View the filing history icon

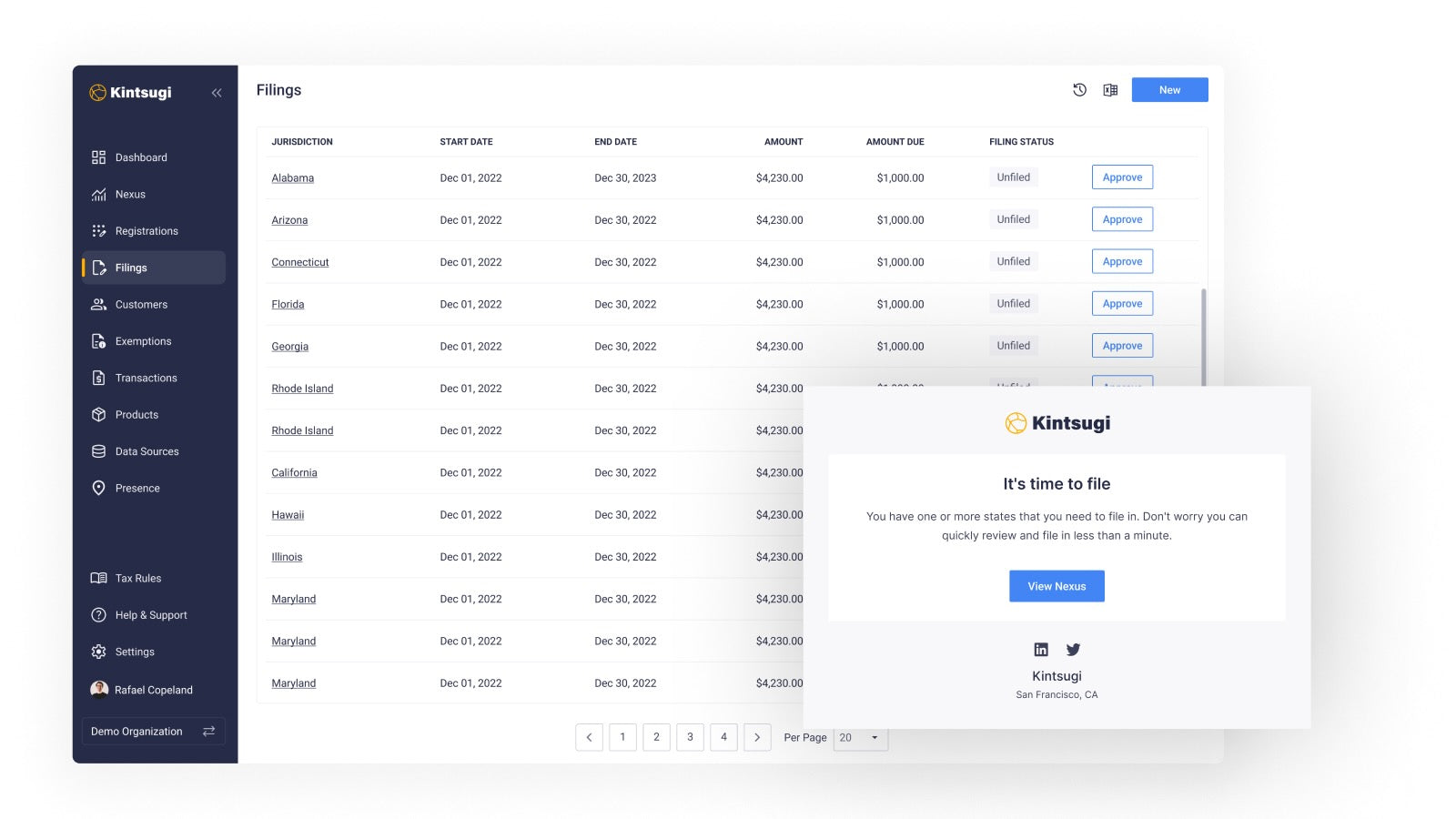coord(1079,89)
